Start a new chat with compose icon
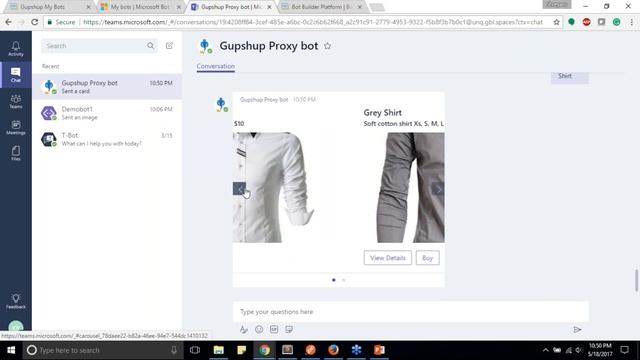 coord(169,46)
